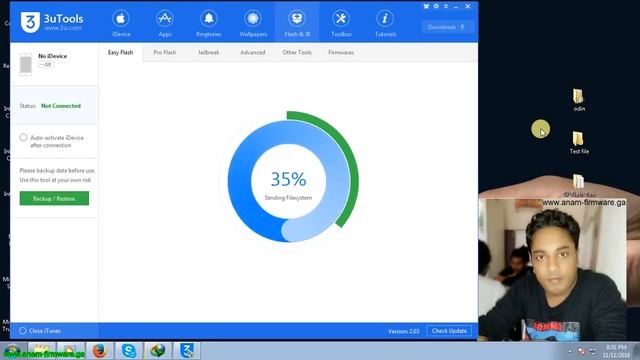Toggle Auto-activate iDevice after connection

(23, 138)
